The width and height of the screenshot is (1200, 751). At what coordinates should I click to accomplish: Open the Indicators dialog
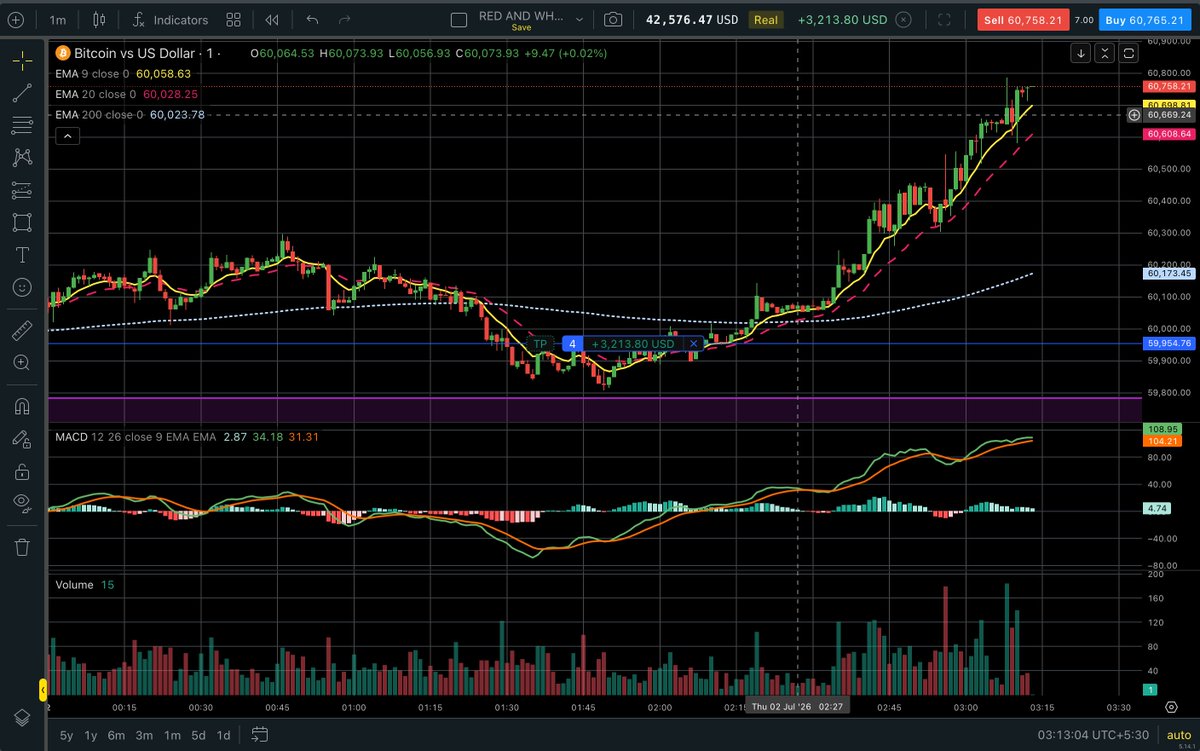click(170, 20)
